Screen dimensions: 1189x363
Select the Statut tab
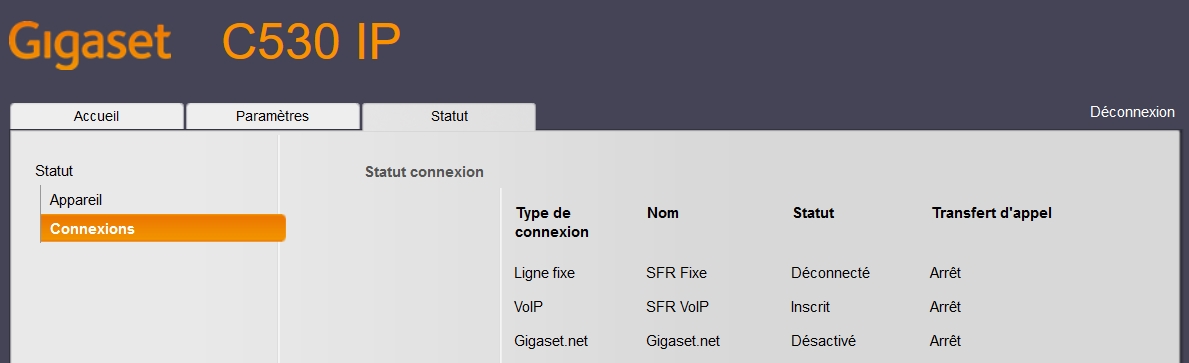tap(449, 117)
